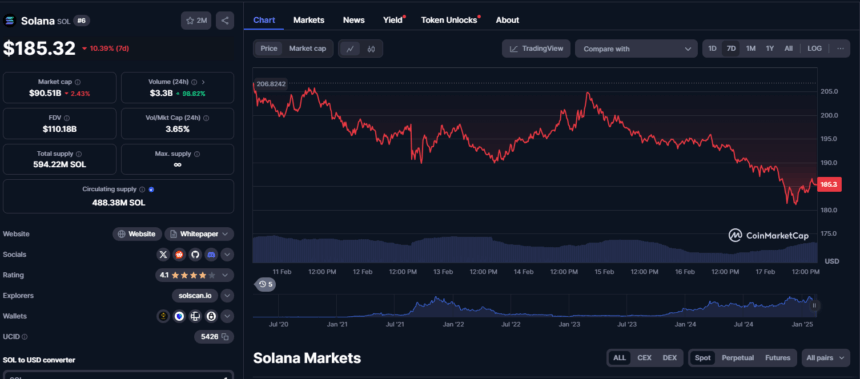Click the first wallet icon in Wallets row
Screen dimensions: 860x379
(x=163, y=316)
